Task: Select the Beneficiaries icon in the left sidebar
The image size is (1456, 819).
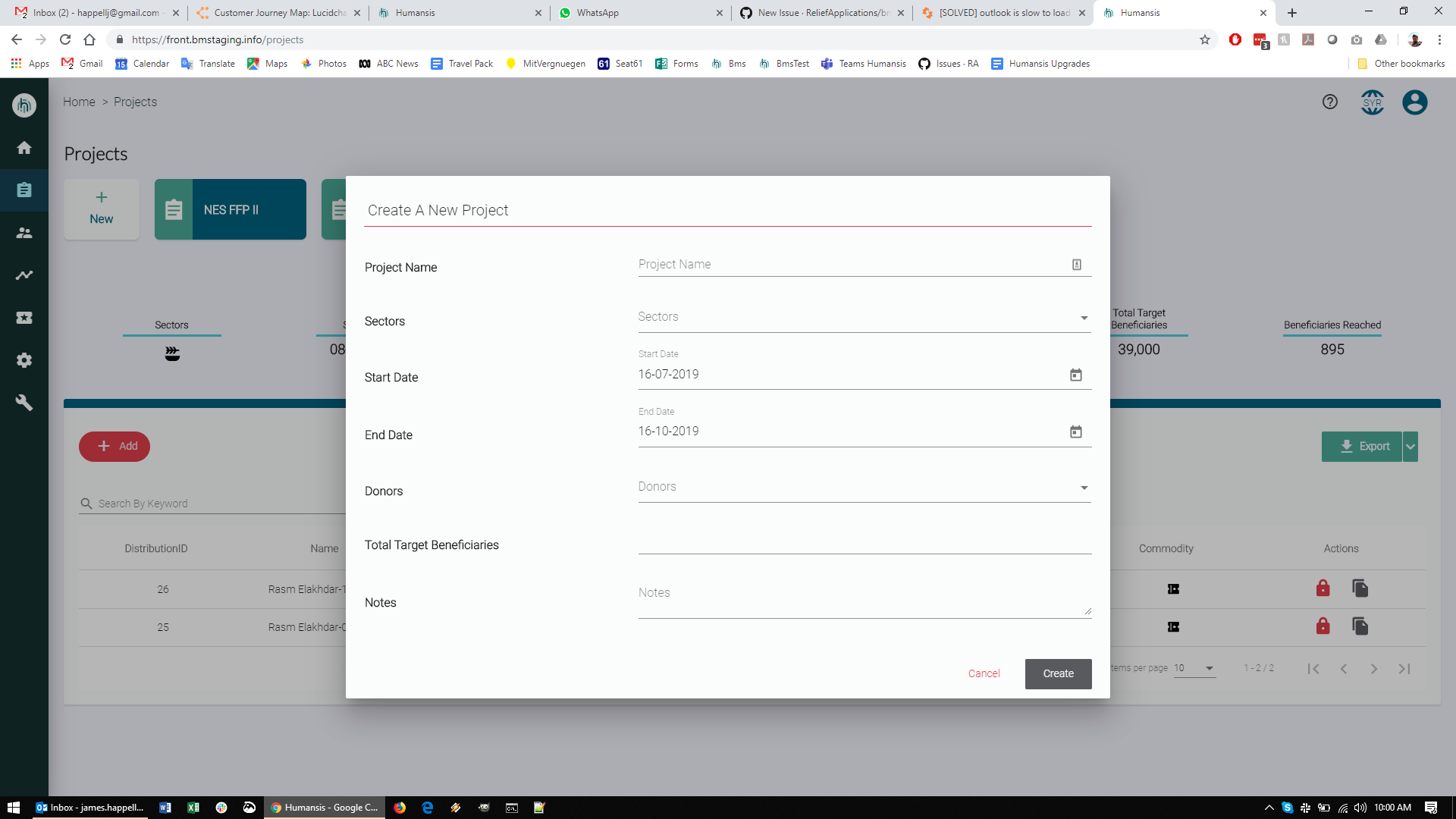Action: tap(24, 233)
